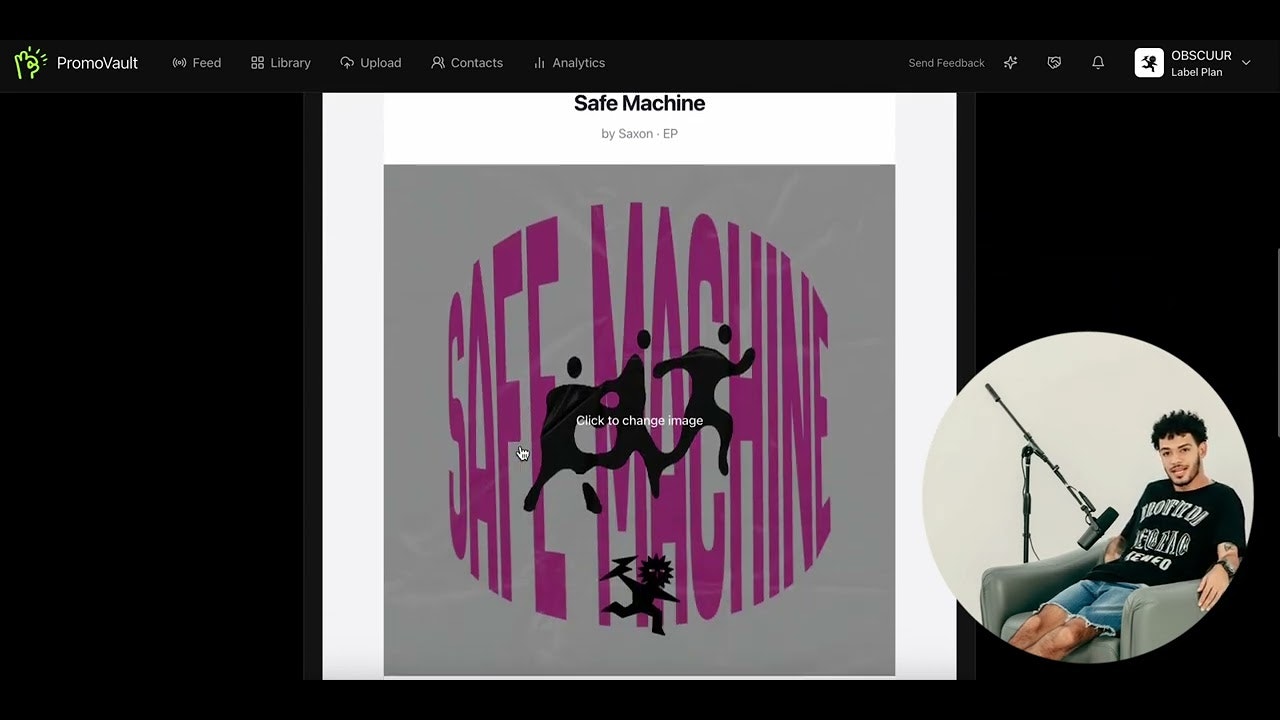Expand the OBSCUUR account dropdown
Screen dimensions: 1280x720
(1246, 63)
